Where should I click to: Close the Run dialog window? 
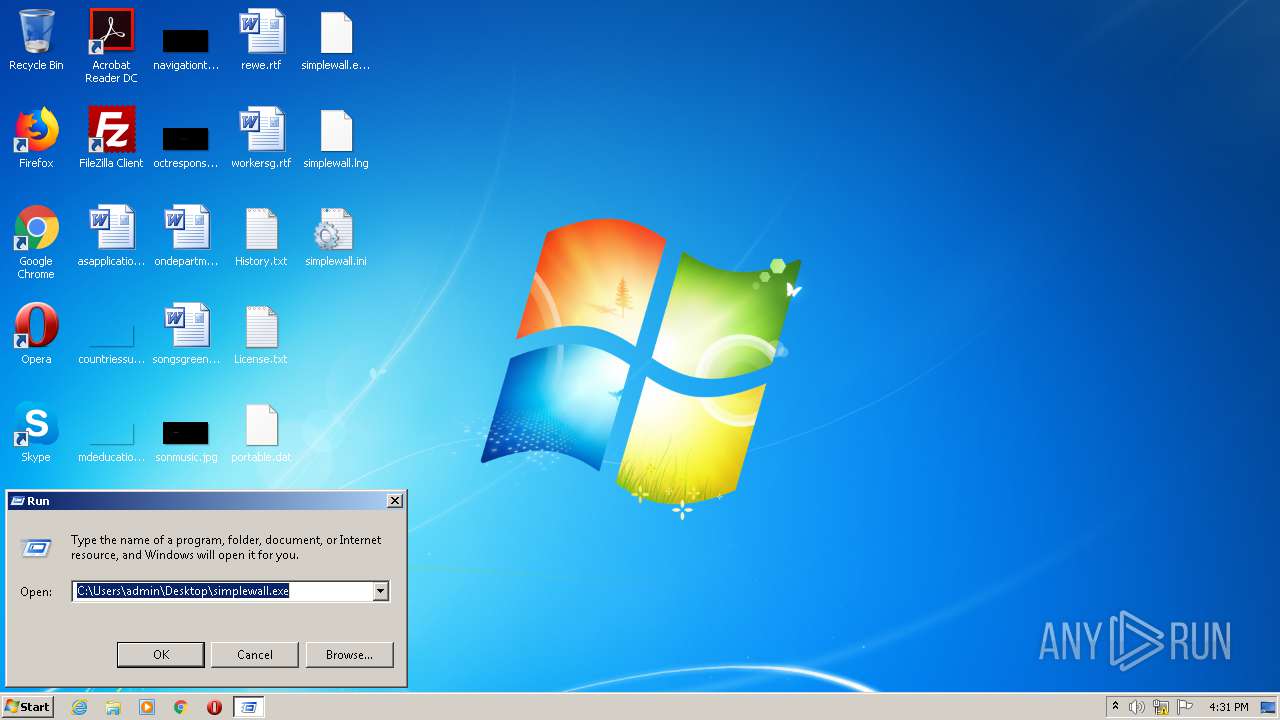point(395,500)
